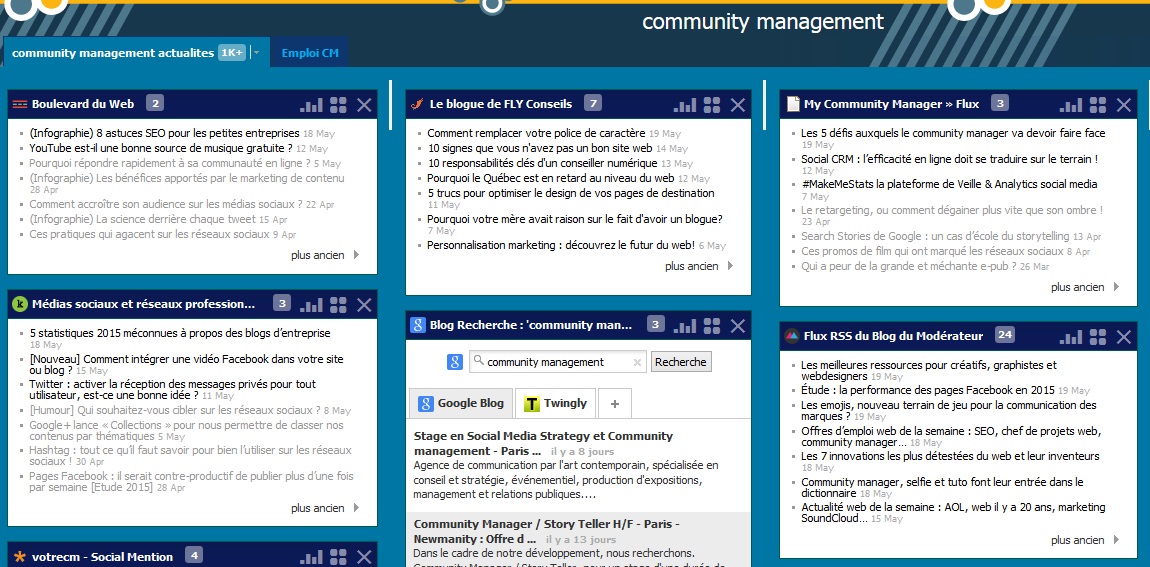The height and width of the screenshot is (567, 1150).
Task: Click grid view icon in Le blogue de FLY Conseils
Action: coord(712,104)
